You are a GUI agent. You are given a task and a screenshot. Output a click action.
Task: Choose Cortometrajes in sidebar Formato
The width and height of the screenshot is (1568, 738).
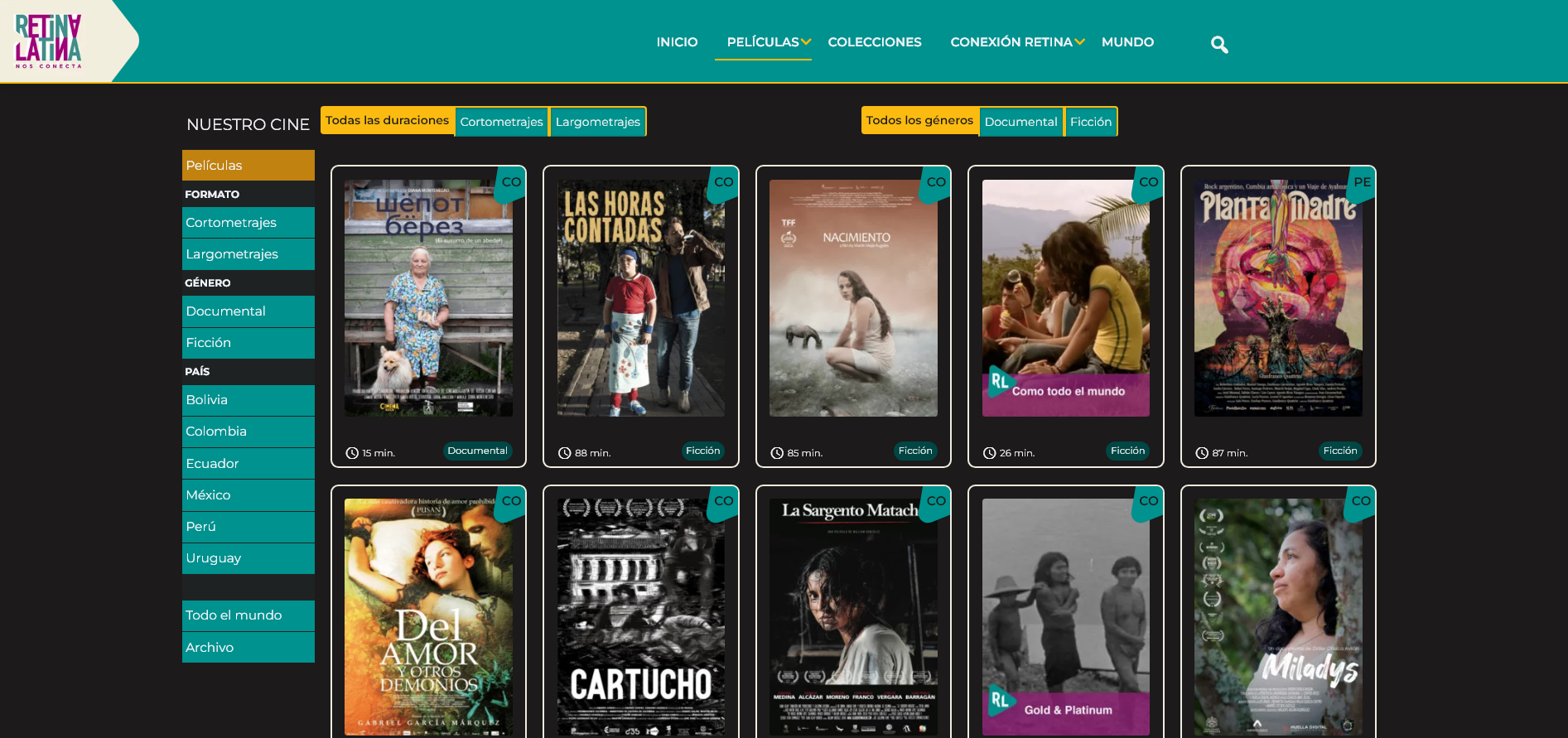248,223
